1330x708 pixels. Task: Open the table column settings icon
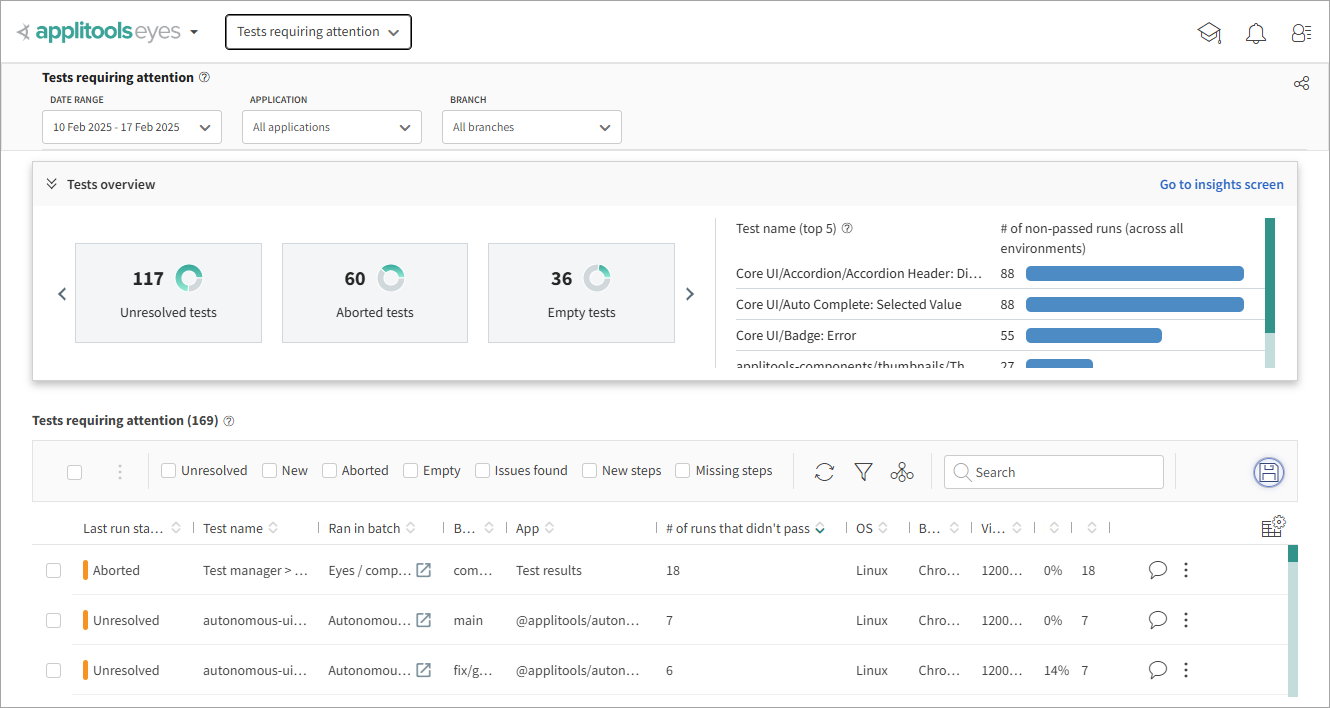(1272, 527)
